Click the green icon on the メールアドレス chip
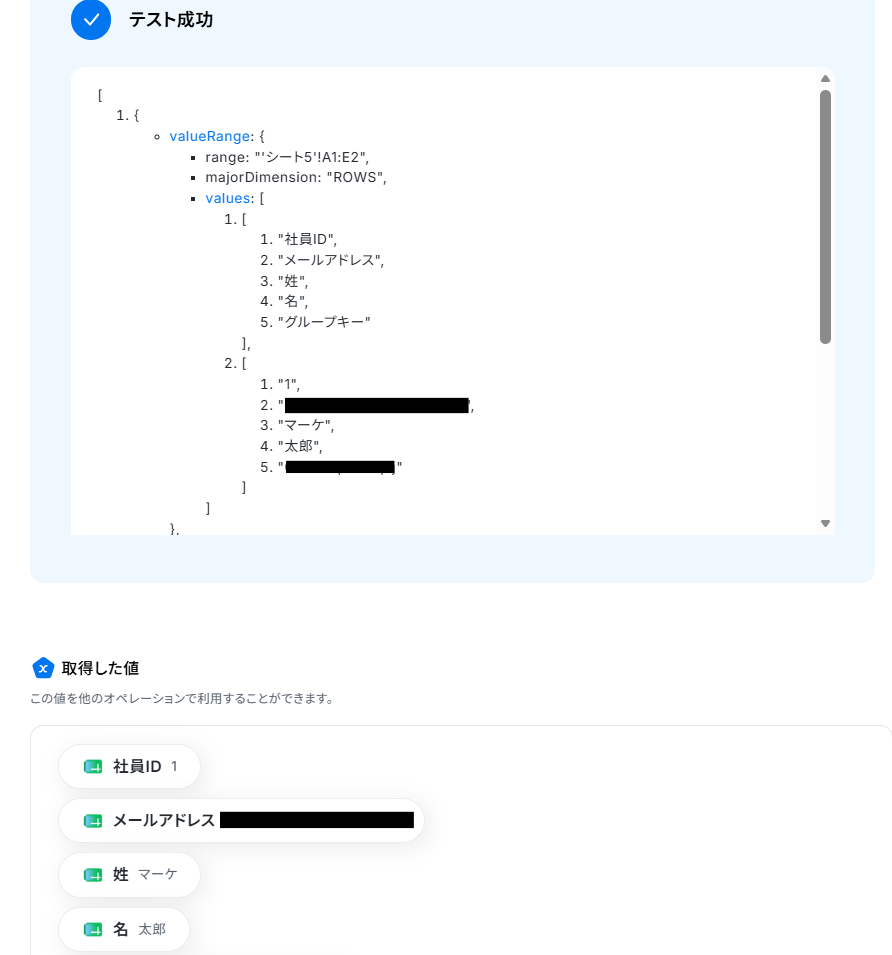 (93, 821)
